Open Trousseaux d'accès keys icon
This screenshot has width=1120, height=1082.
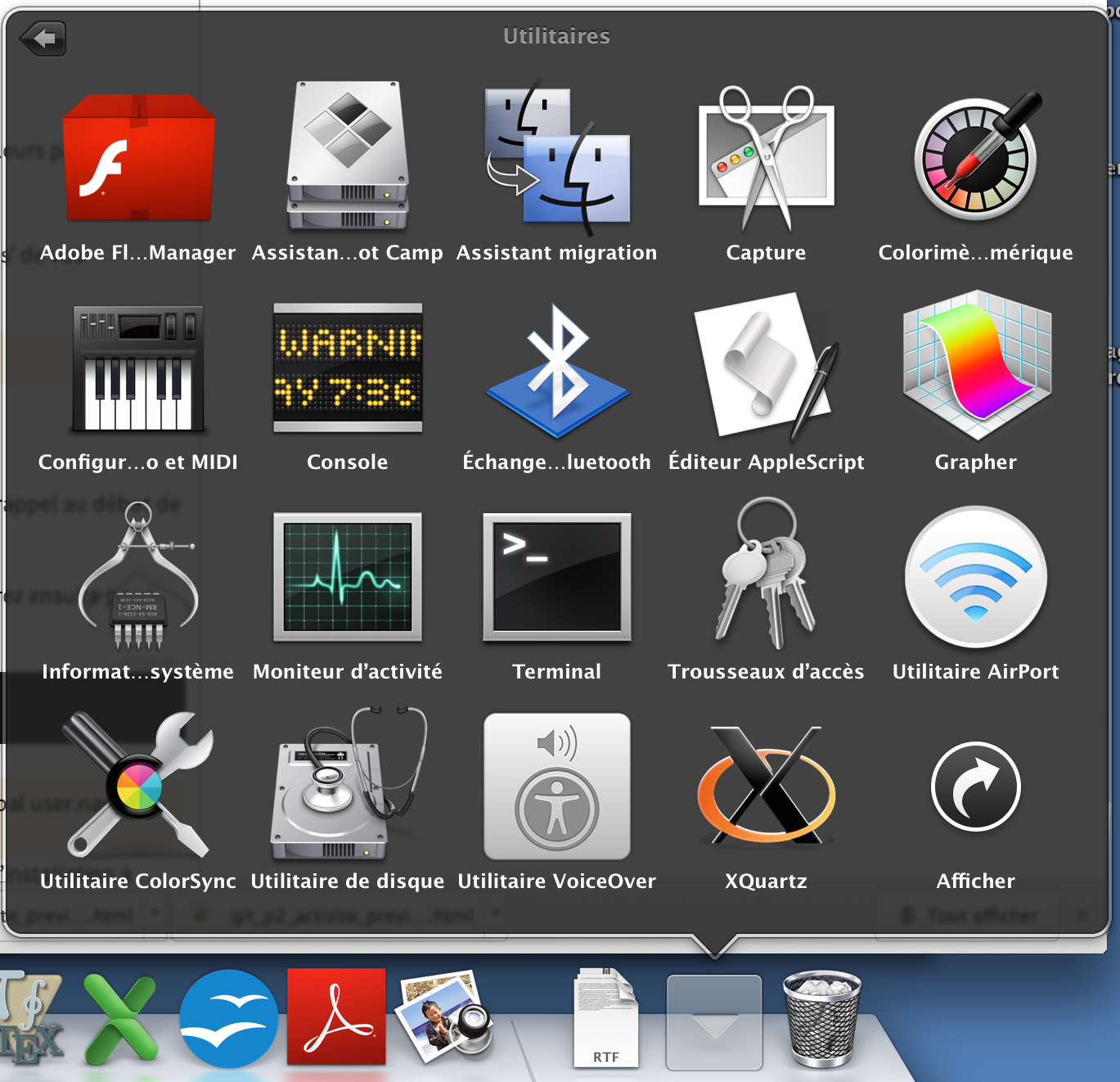(x=767, y=573)
